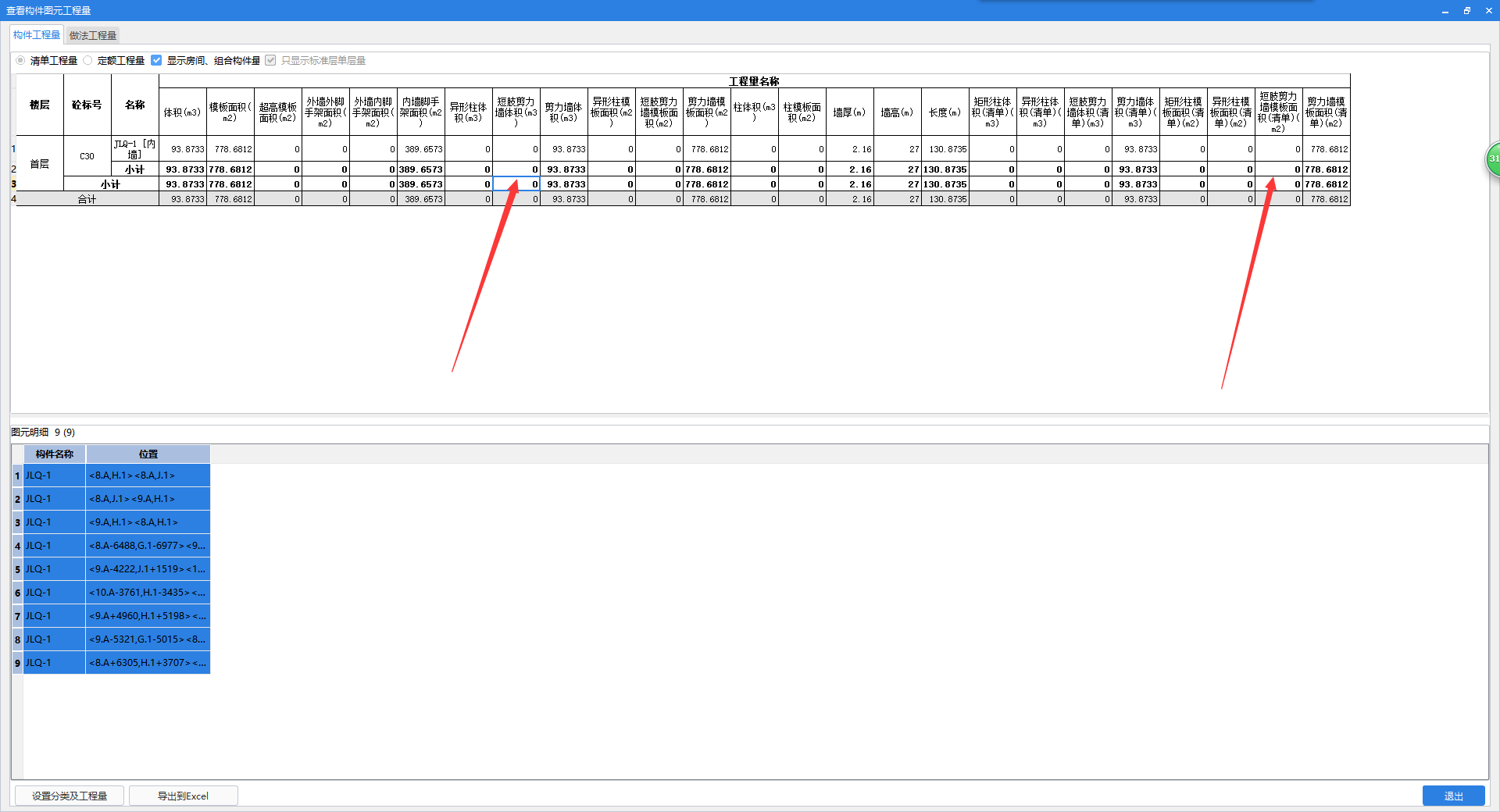Click the minimize window icon

point(1445,11)
